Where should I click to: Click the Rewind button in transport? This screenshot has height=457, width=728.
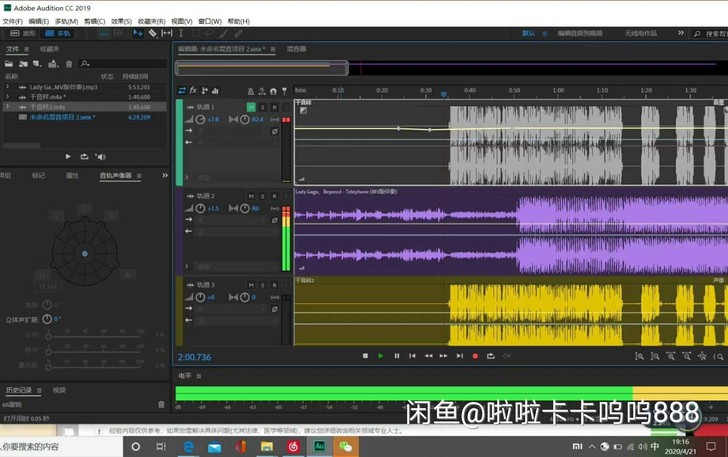[428, 356]
